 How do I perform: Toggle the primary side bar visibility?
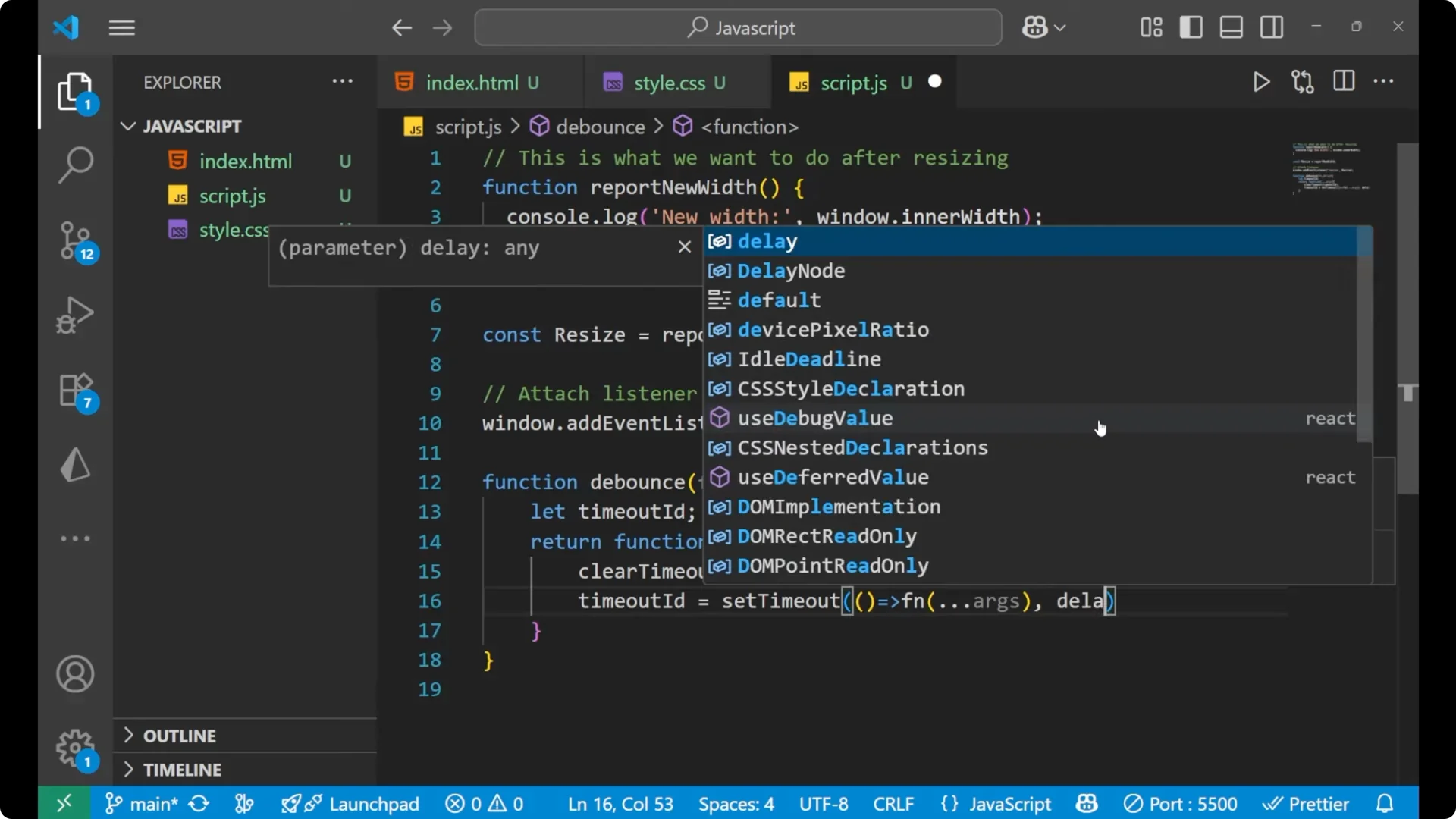[x=1191, y=27]
